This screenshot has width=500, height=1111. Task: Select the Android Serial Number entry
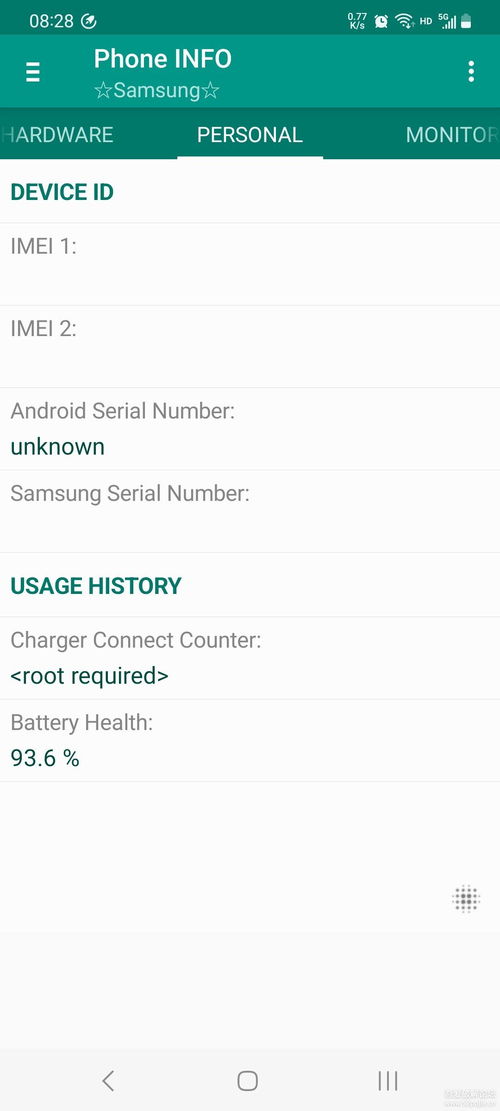(250, 429)
